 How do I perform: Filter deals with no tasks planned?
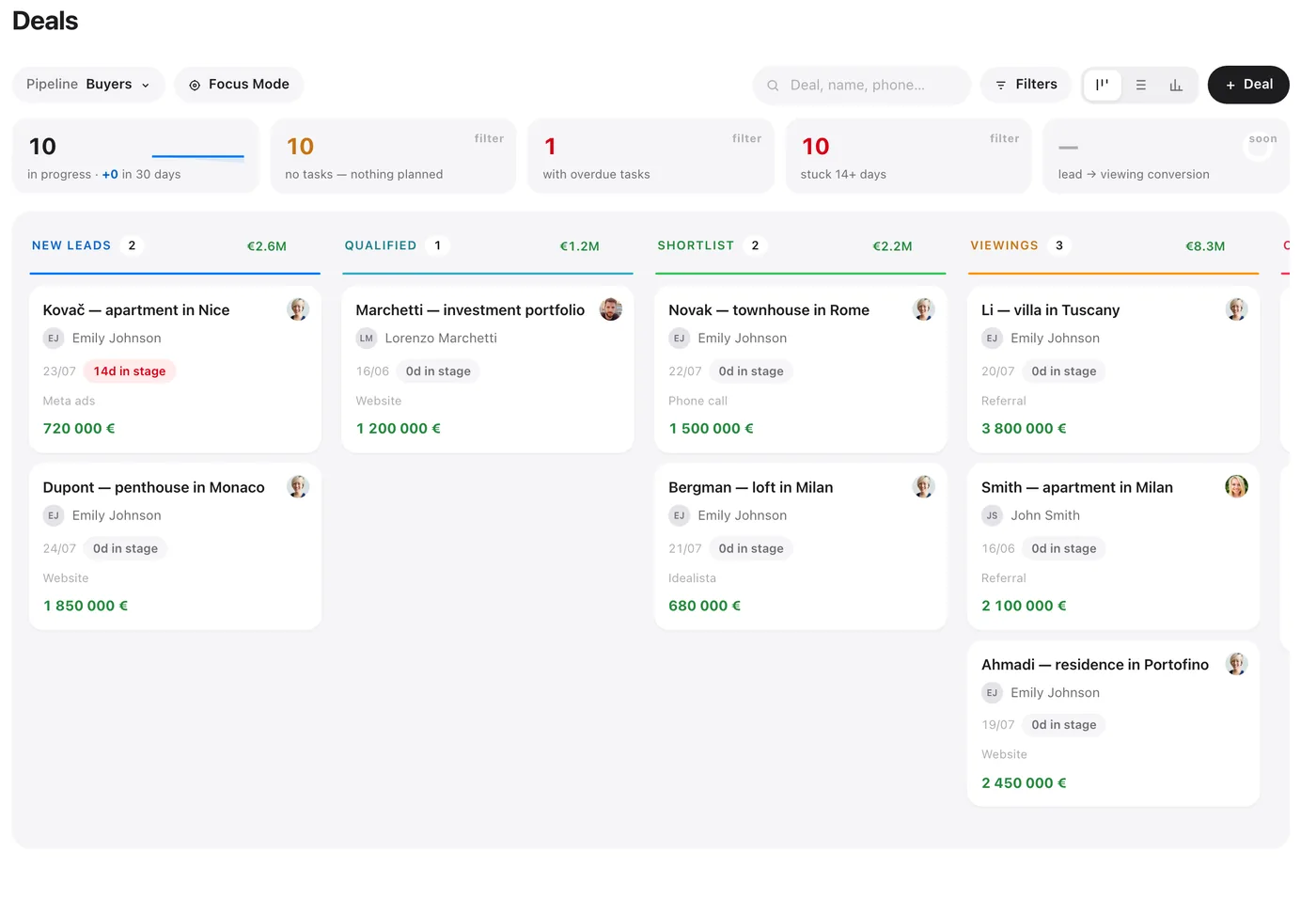click(393, 156)
